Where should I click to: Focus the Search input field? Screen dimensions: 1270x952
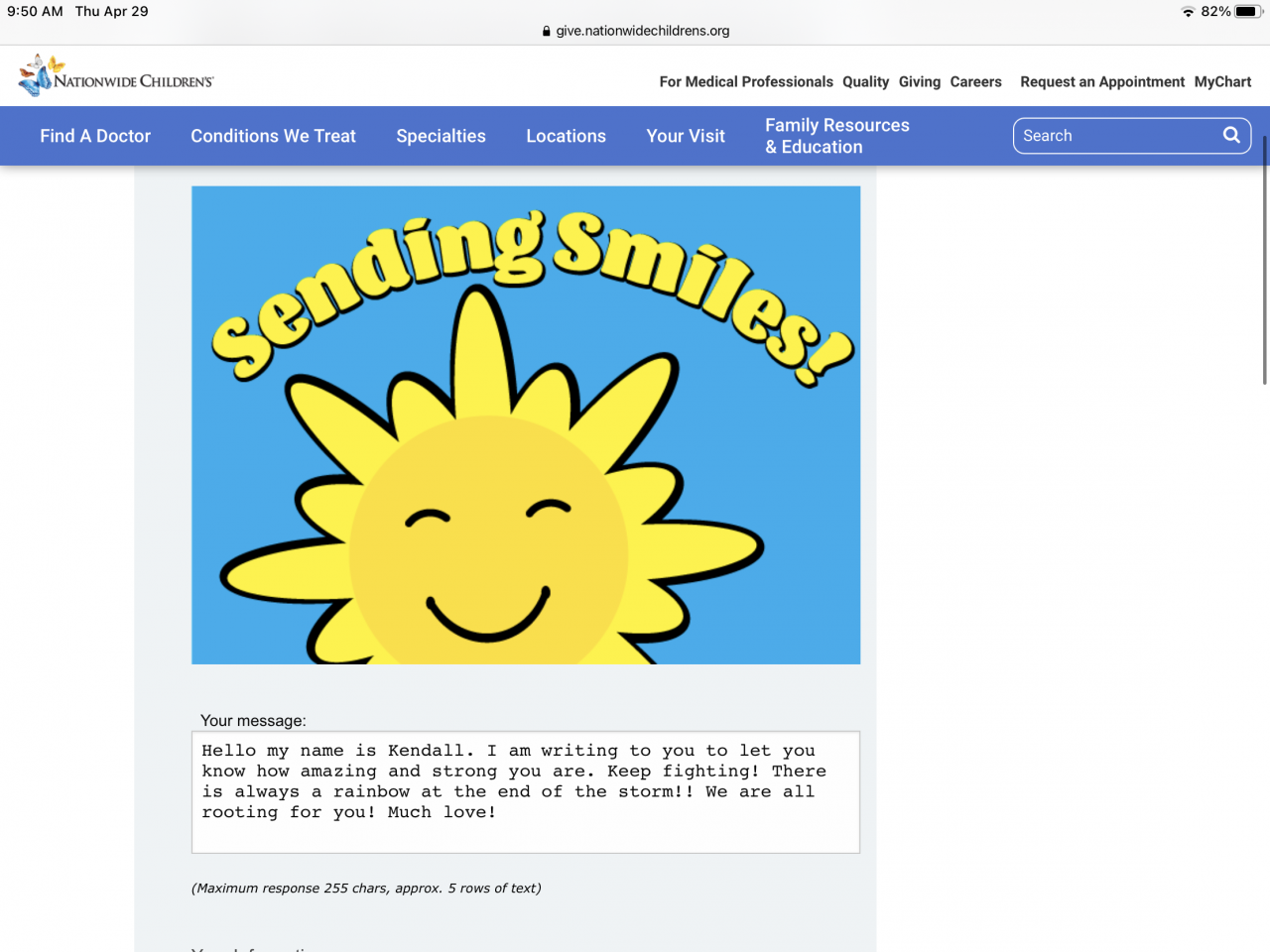[1132, 136]
